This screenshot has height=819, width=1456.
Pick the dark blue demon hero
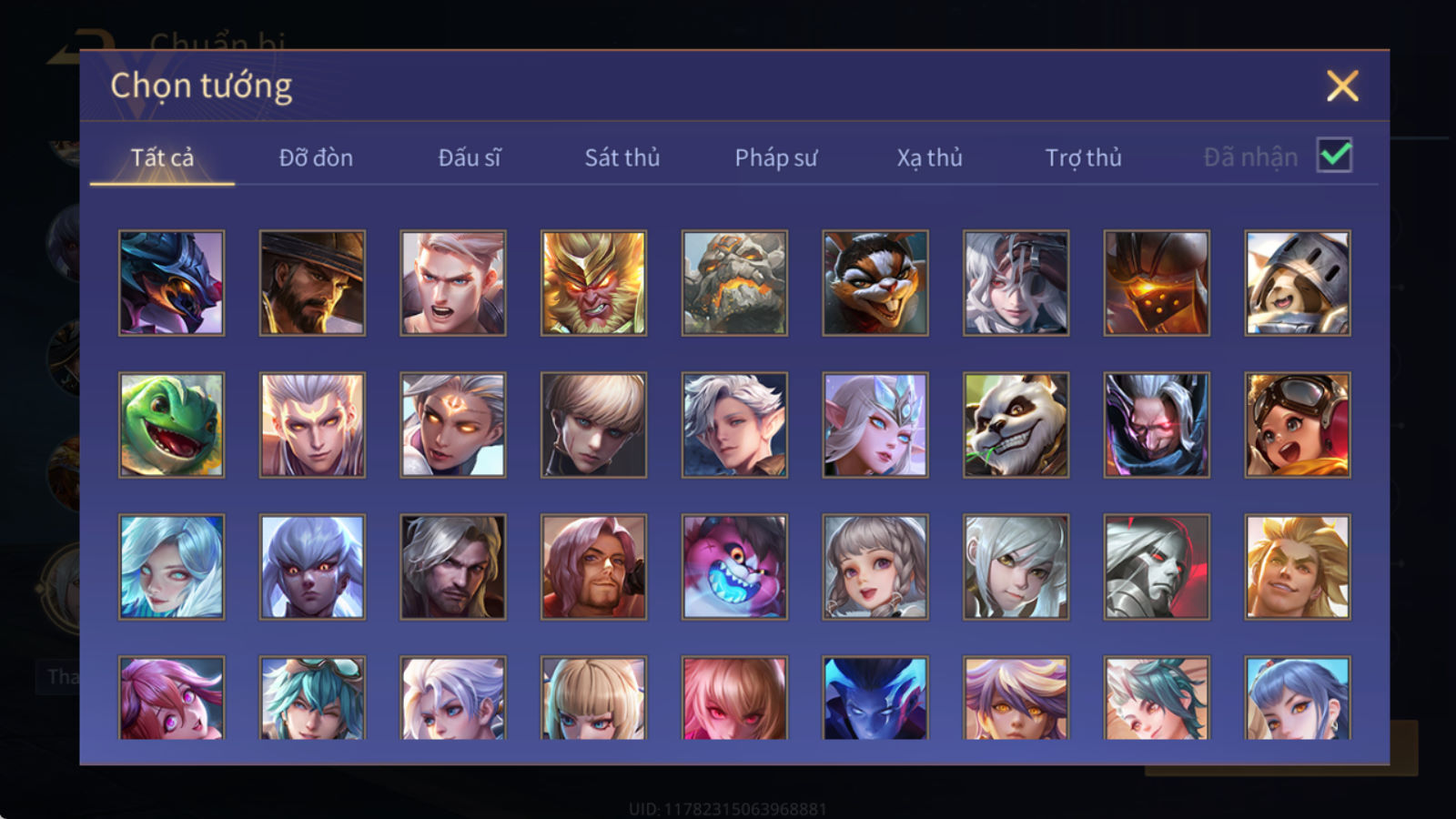click(875, 697)
